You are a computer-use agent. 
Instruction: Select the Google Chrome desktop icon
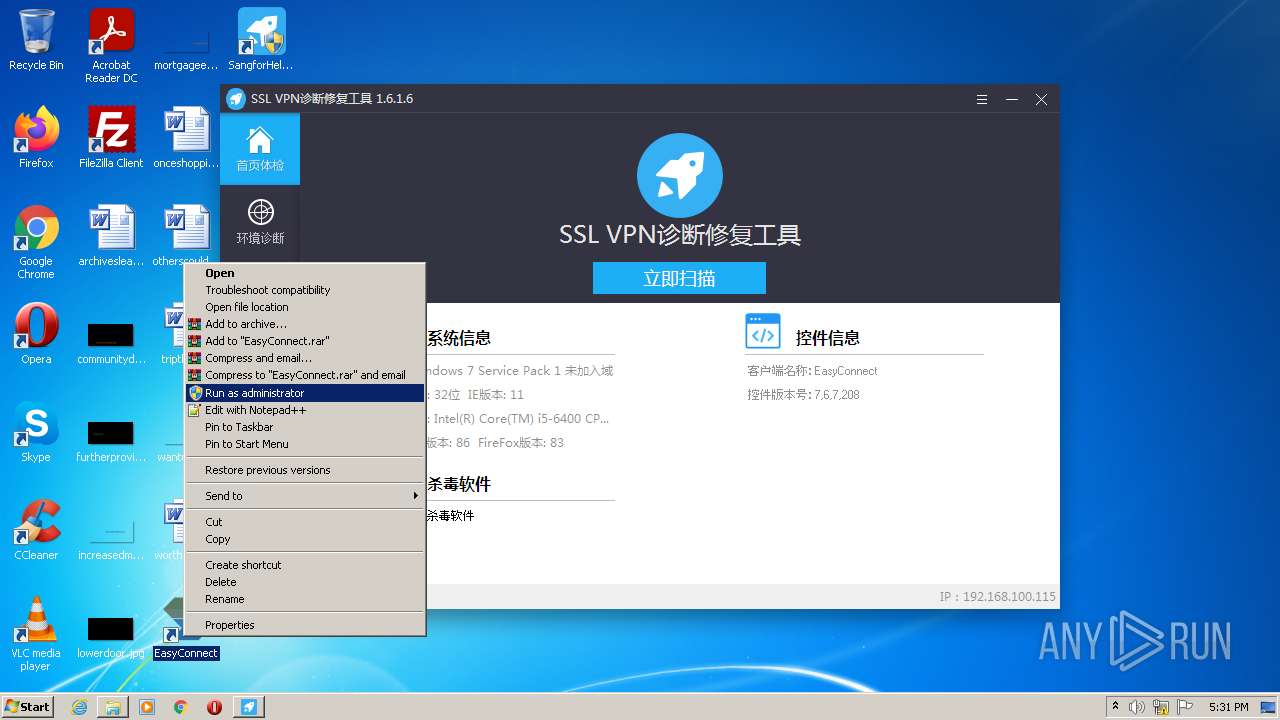tap(36, 242)
